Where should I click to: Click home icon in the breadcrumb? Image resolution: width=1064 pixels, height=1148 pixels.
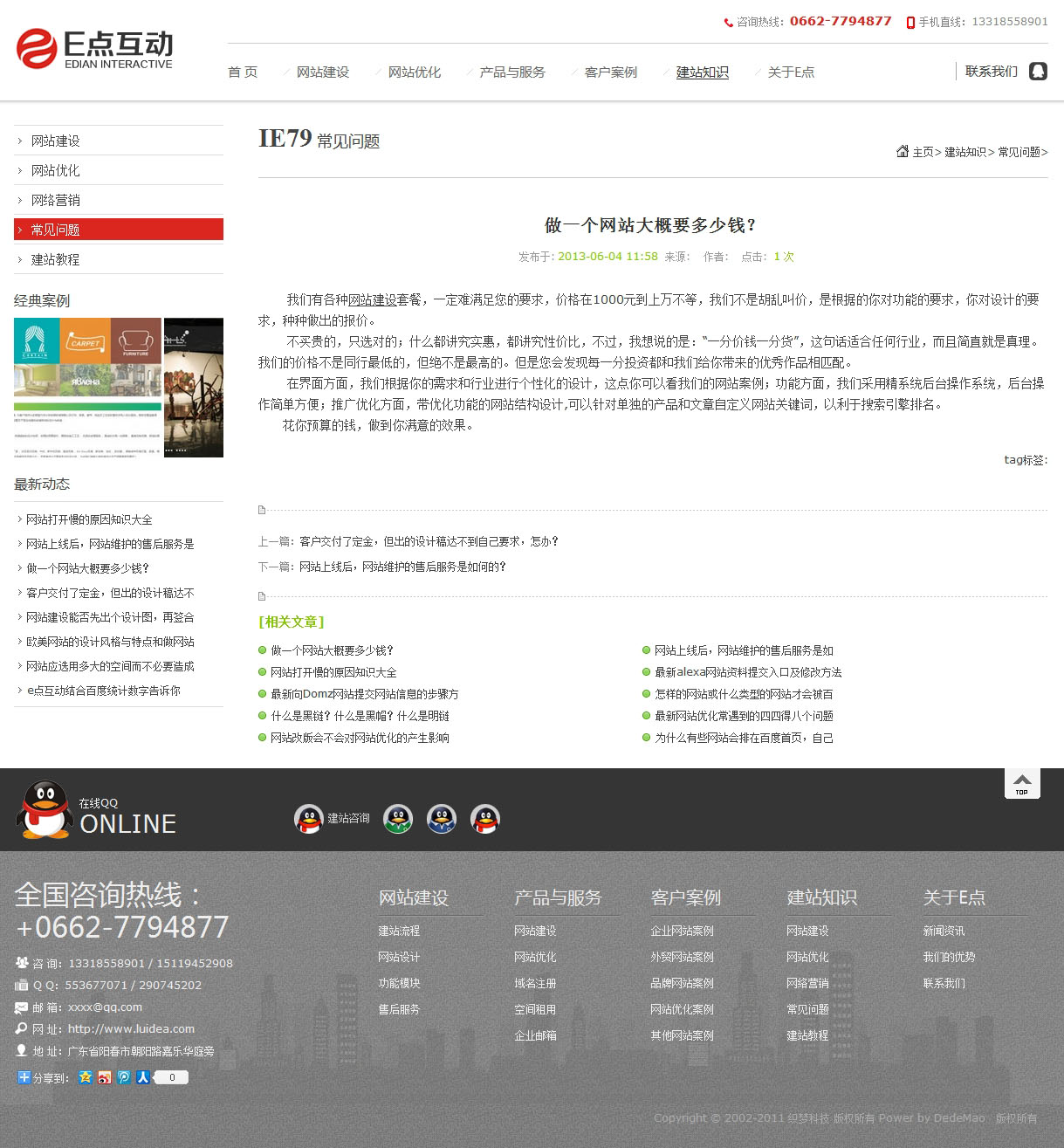tap(903, 151)
